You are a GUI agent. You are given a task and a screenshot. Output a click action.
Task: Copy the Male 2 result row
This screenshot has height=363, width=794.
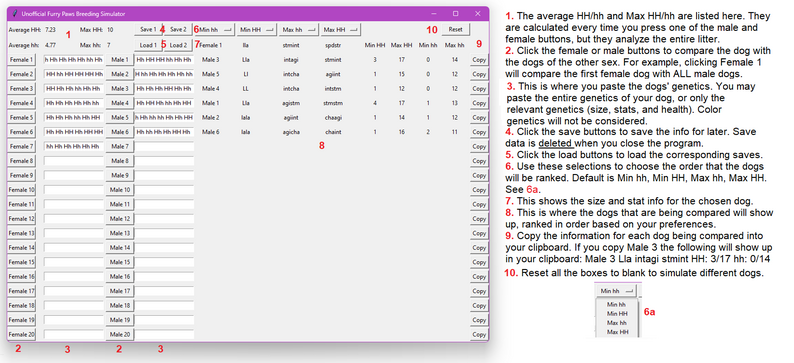(479, 117)
